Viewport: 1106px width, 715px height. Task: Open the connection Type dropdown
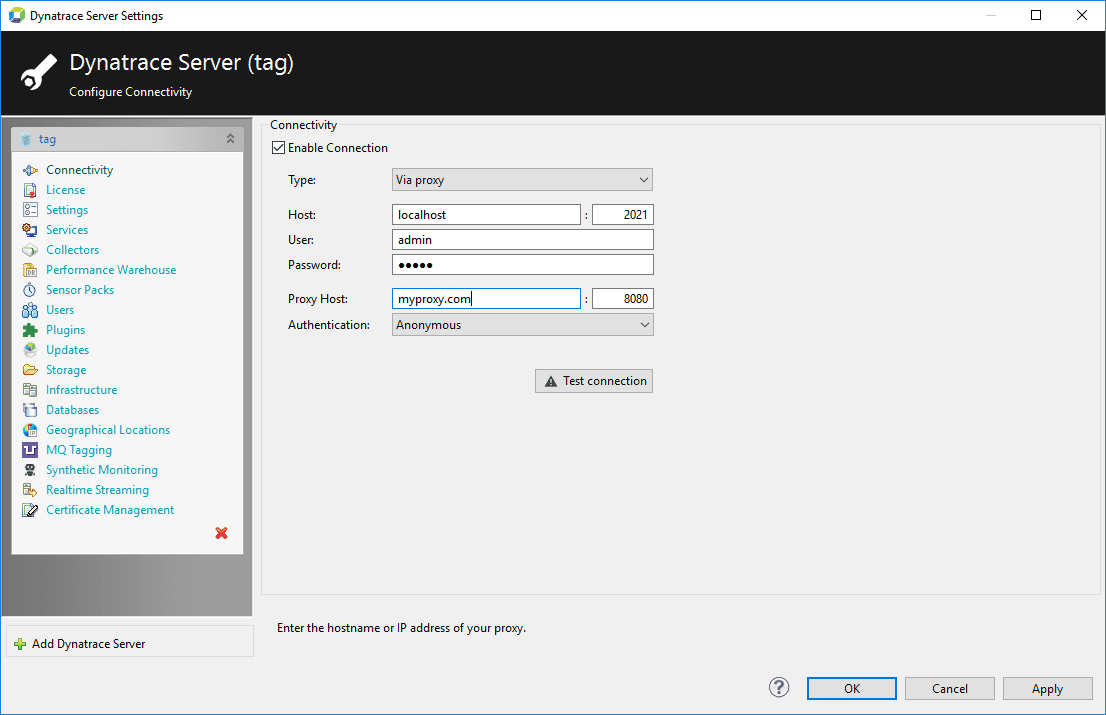click(522, 180)
